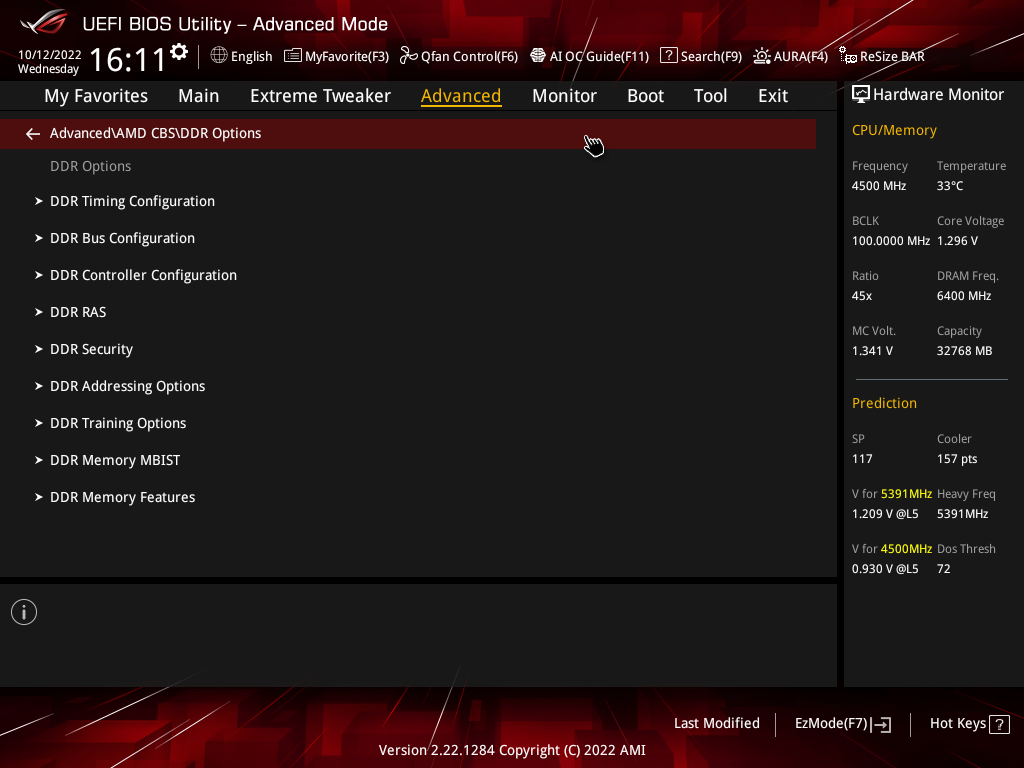Open Extreme Tweaker tab
1024x768 pixels.
pyautogui.click(x=320, y=96)
